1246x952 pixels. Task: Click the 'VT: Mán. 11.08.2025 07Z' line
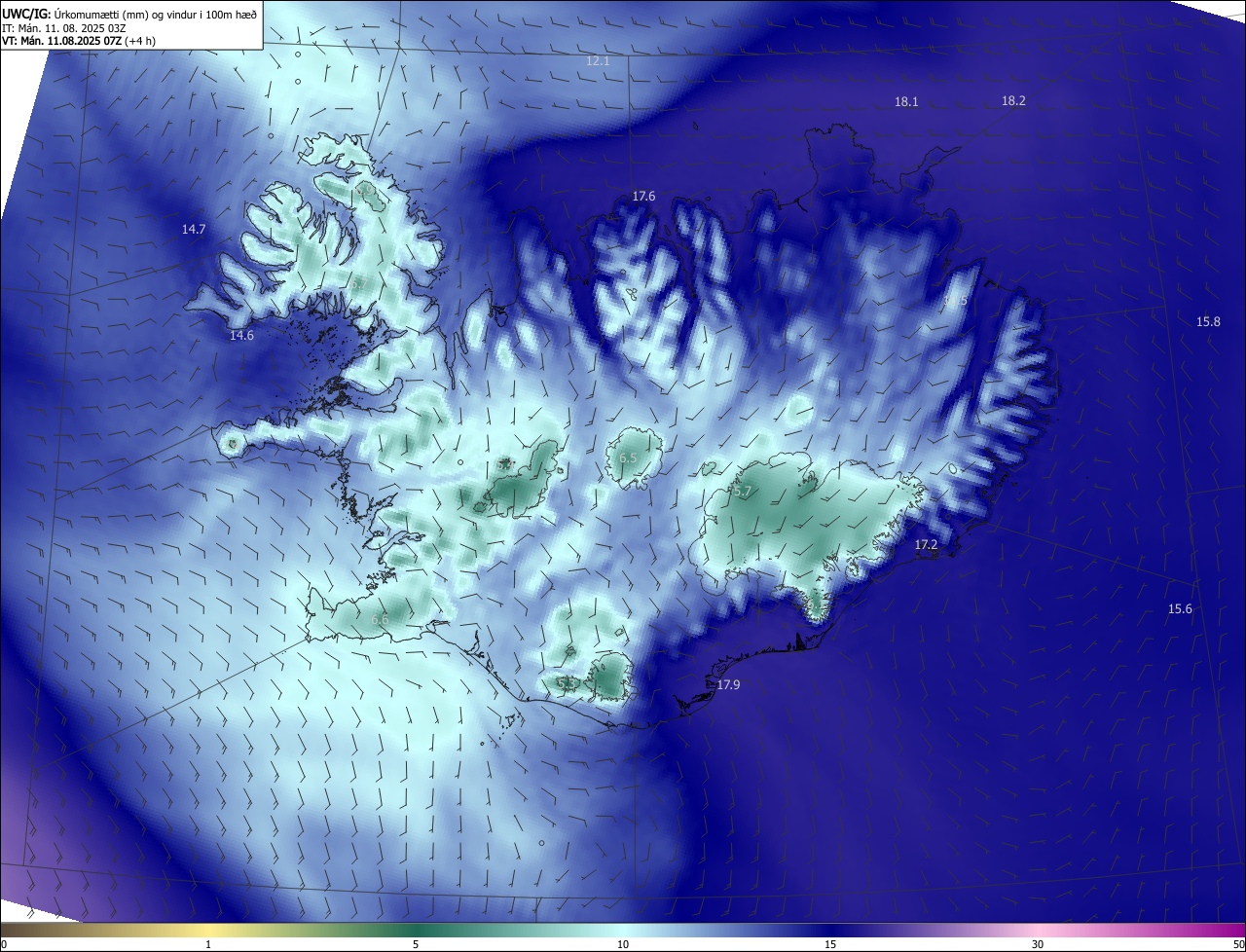point(79,41)
